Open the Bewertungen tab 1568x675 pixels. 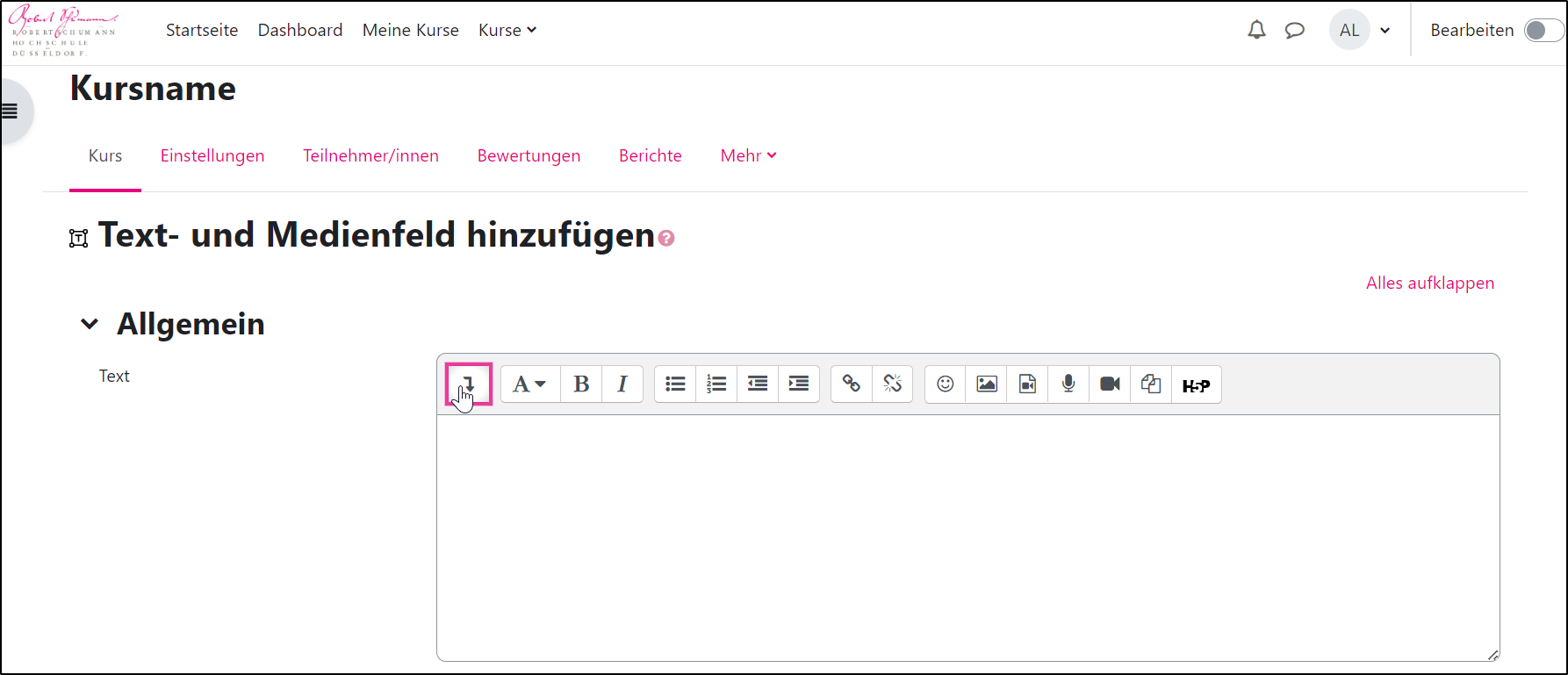pos(529,155)
